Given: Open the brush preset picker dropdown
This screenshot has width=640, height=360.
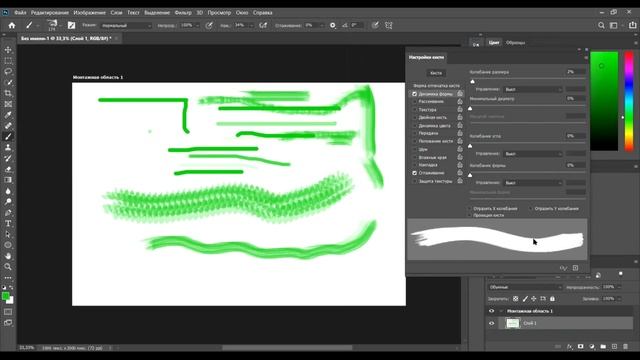Looking at the screenshot, I should 60,25.
